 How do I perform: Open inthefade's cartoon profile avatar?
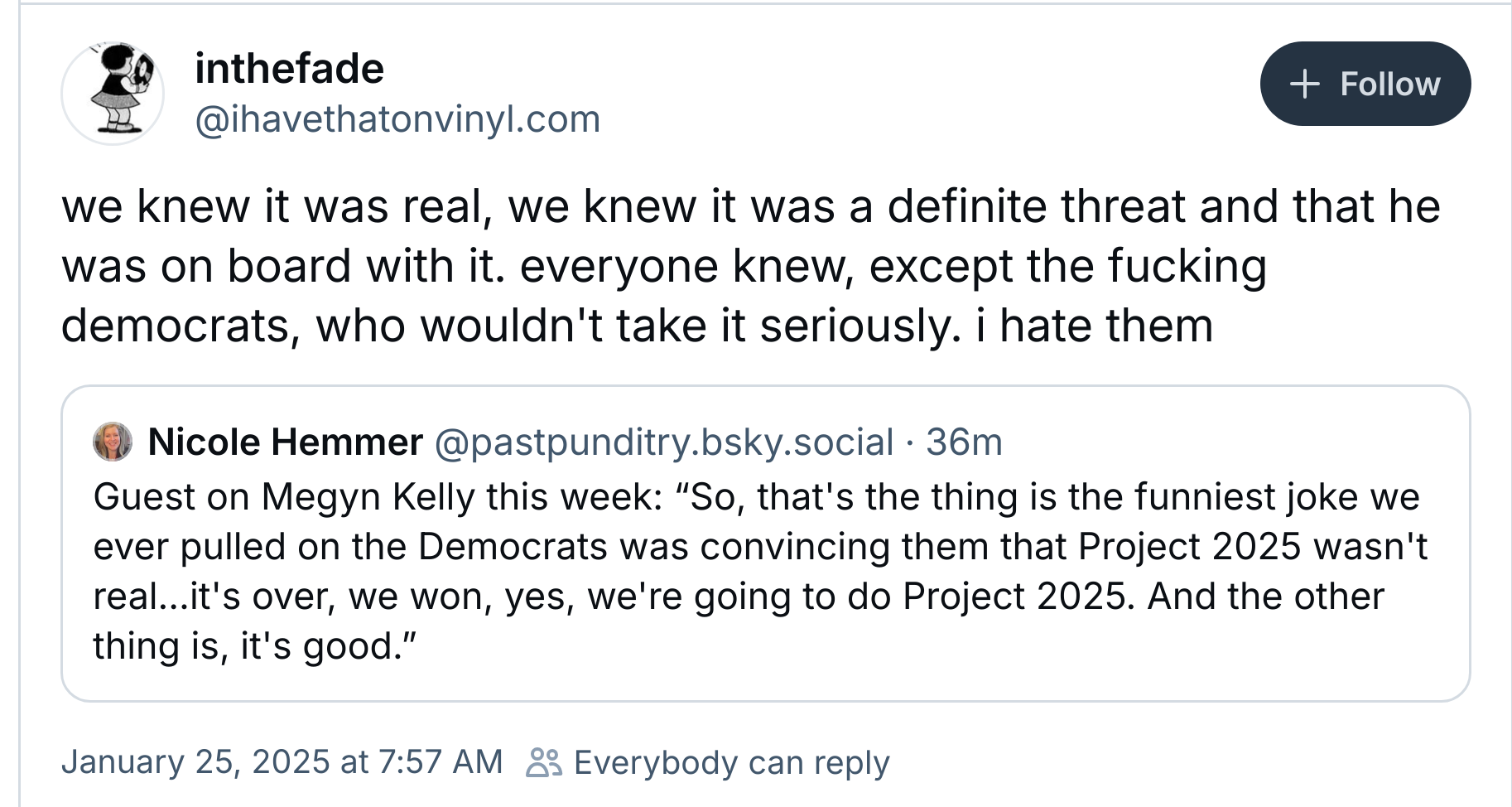(x=113, y=94)
